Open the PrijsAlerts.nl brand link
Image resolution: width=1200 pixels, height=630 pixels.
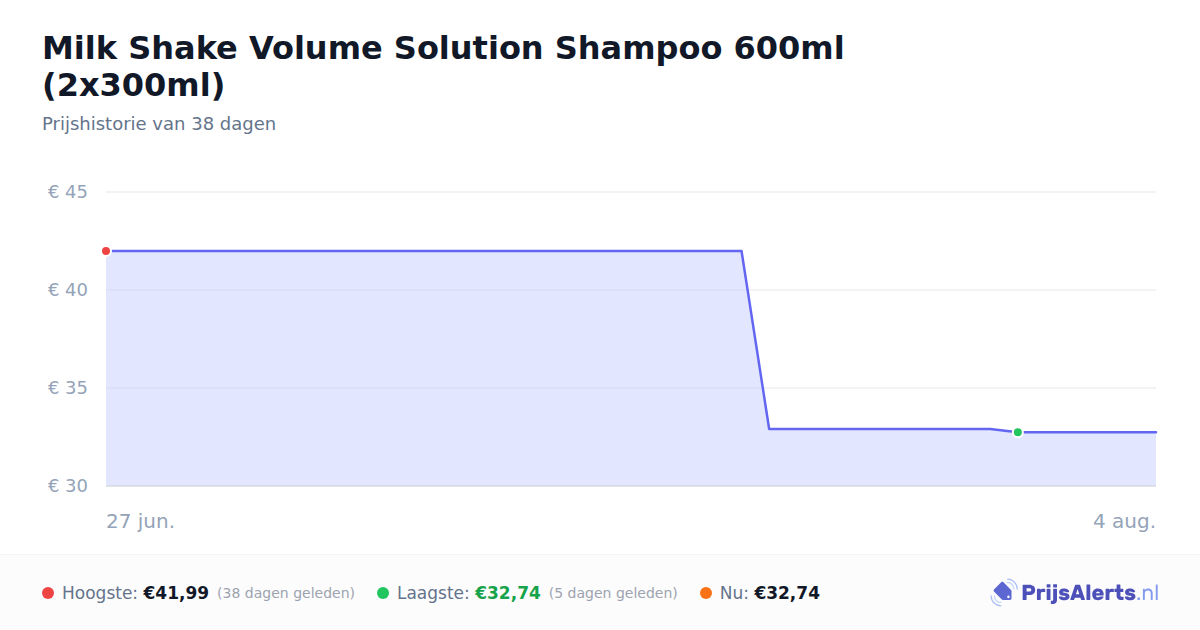click(1075, 593)
